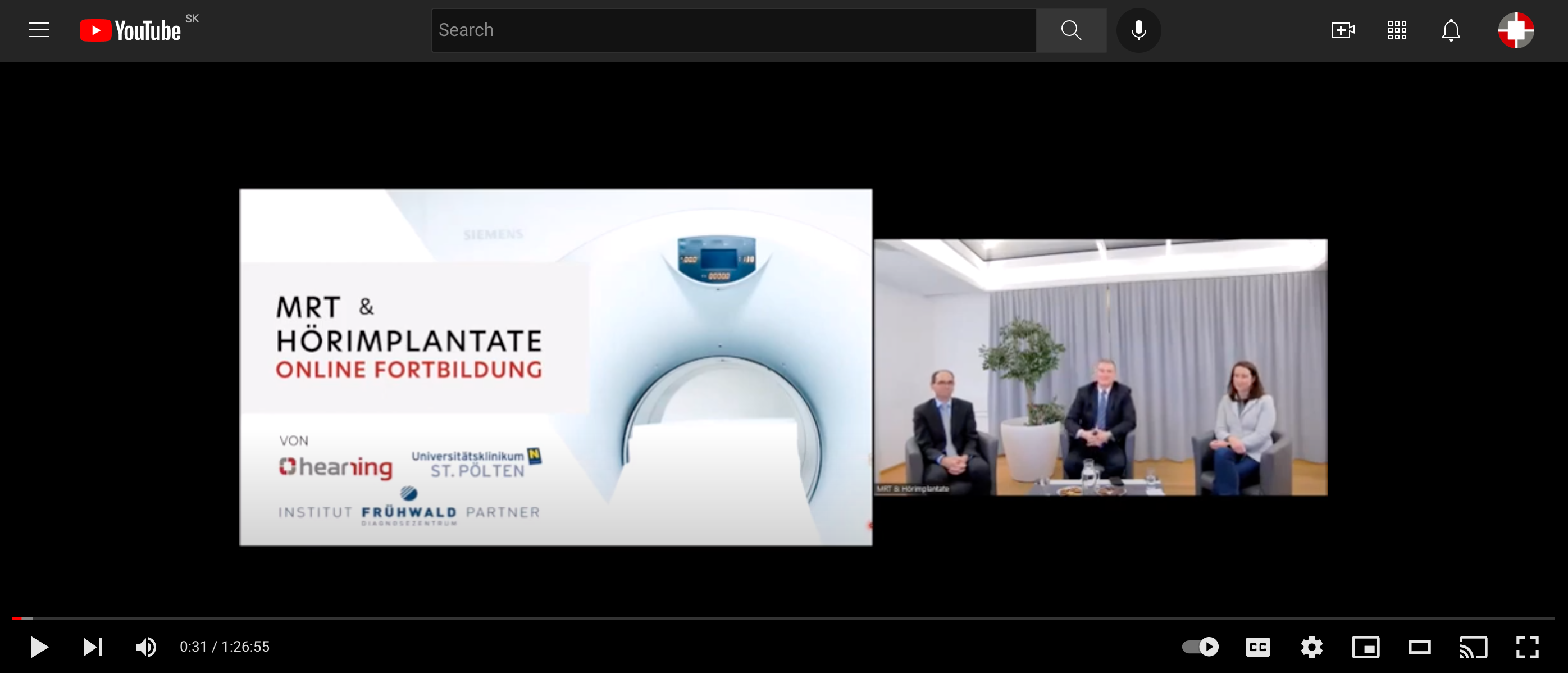
Task: Open the Create video camera icon
Action: [1343, 30]
